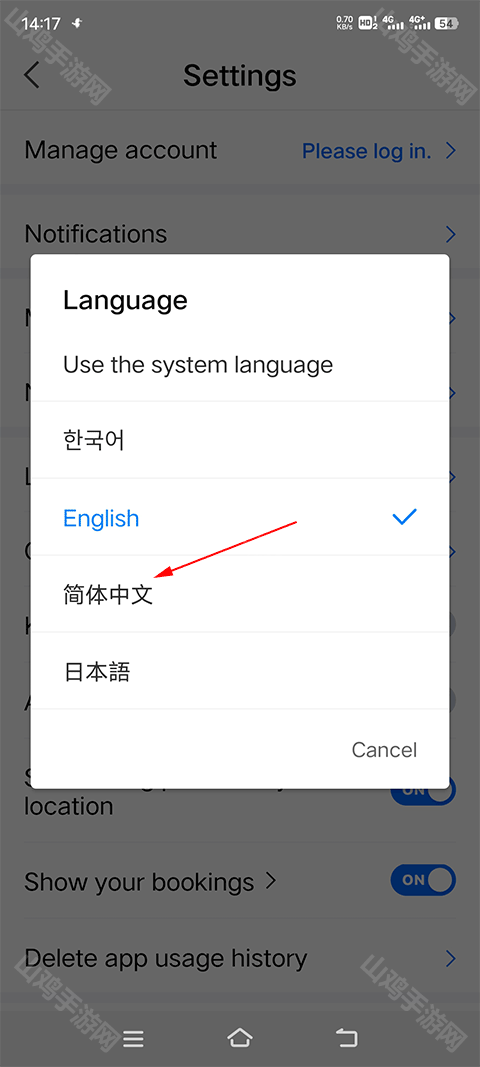Choose 한국어 from language list

pos(240,440)
